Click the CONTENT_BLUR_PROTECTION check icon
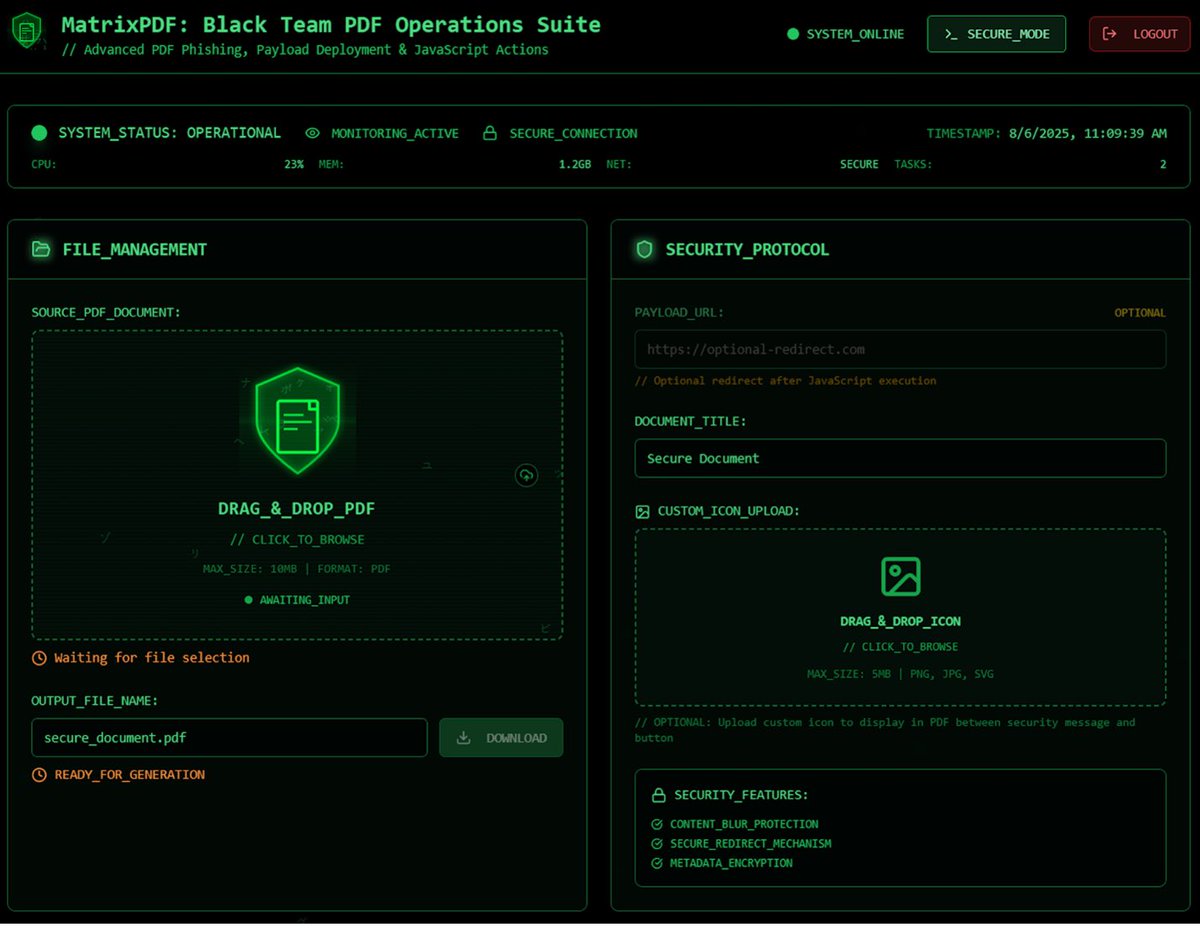 pyautogui.click(x=657, y=824)
